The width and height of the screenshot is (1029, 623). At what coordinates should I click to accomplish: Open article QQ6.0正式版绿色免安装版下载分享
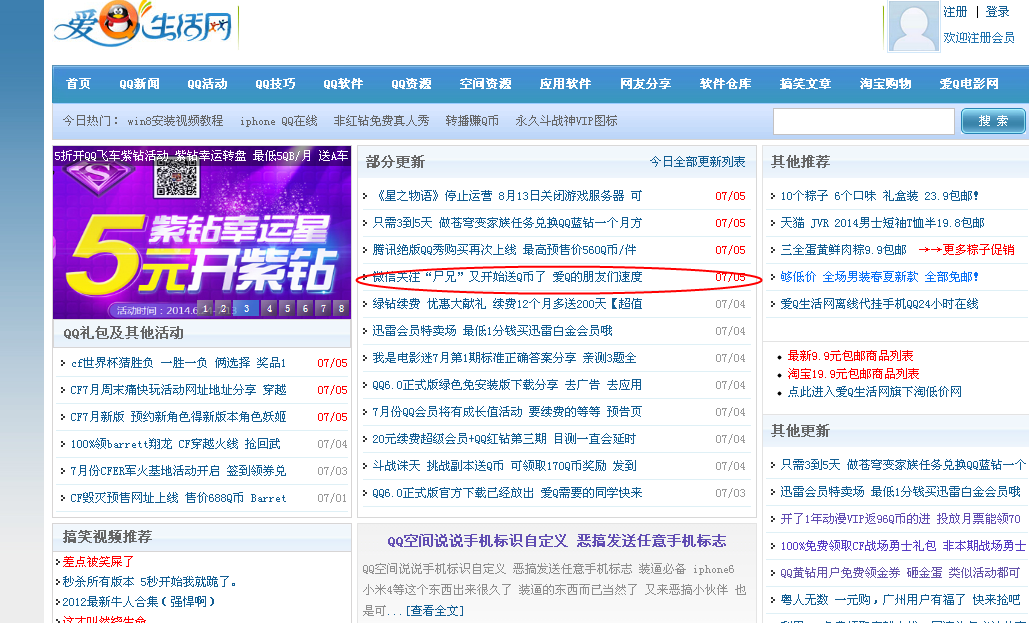tap(507, 385)
